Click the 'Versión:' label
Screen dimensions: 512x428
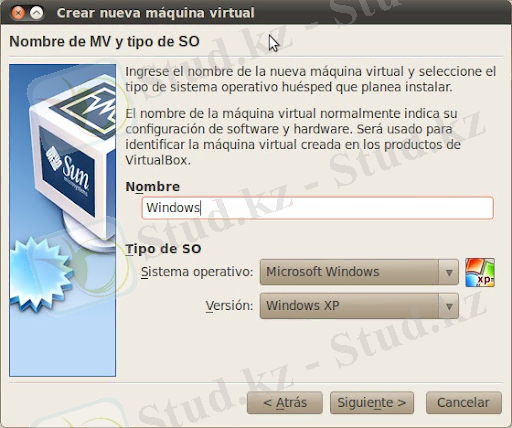pos(229,306)
